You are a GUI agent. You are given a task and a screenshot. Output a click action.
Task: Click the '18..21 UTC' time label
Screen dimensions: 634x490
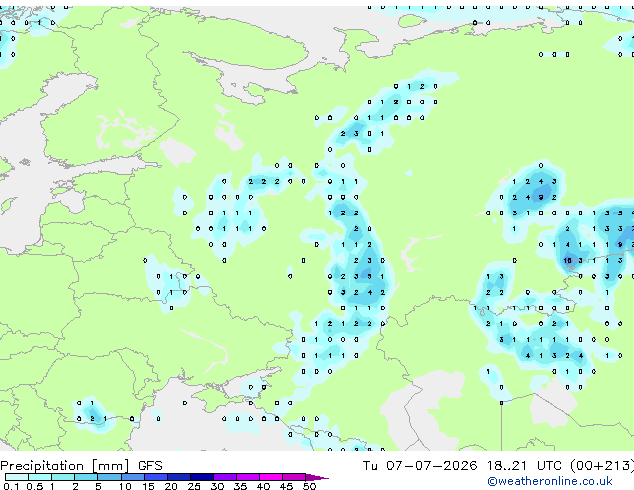point(524,466)
